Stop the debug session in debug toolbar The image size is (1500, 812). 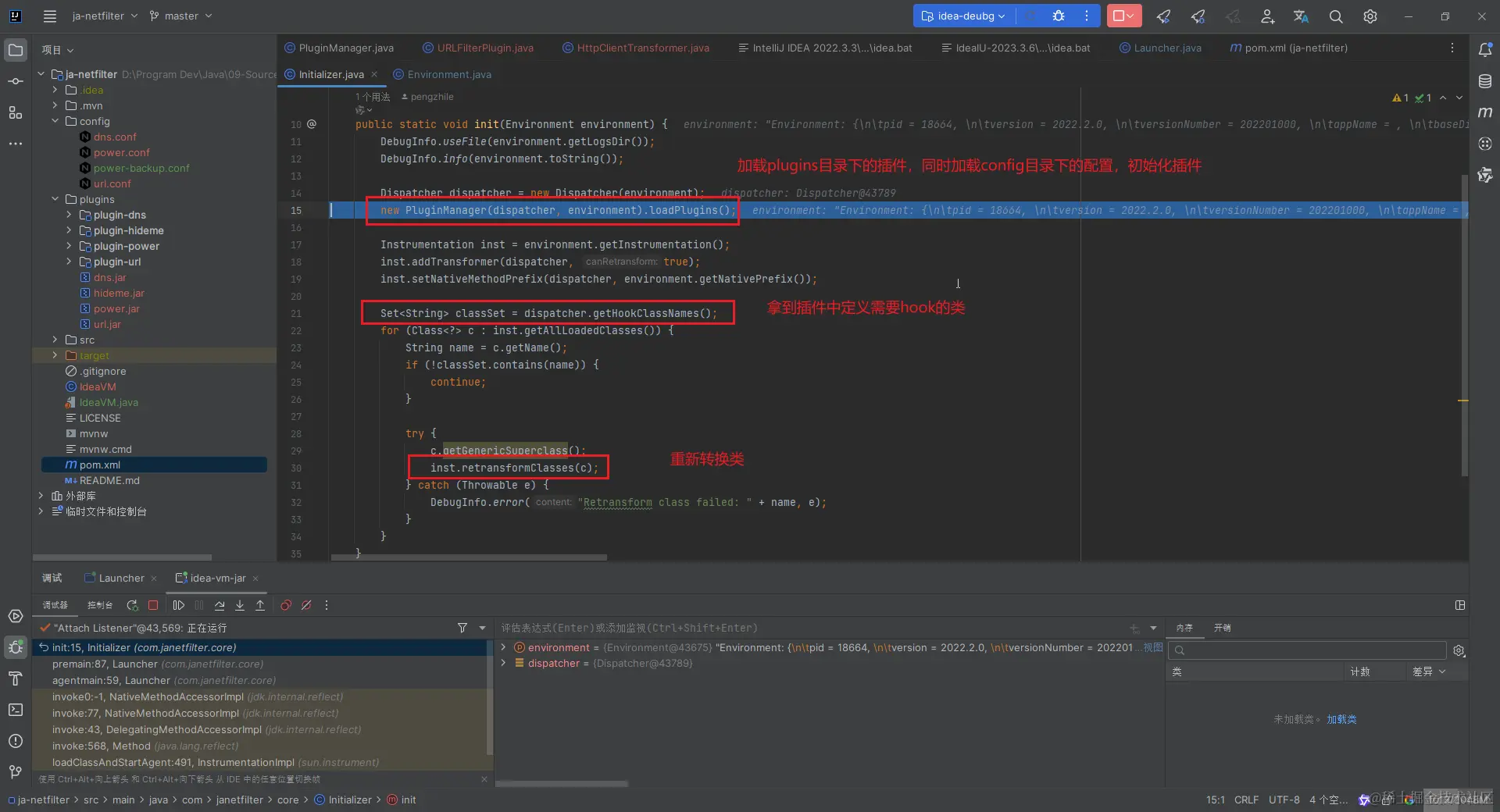point(153,605)
